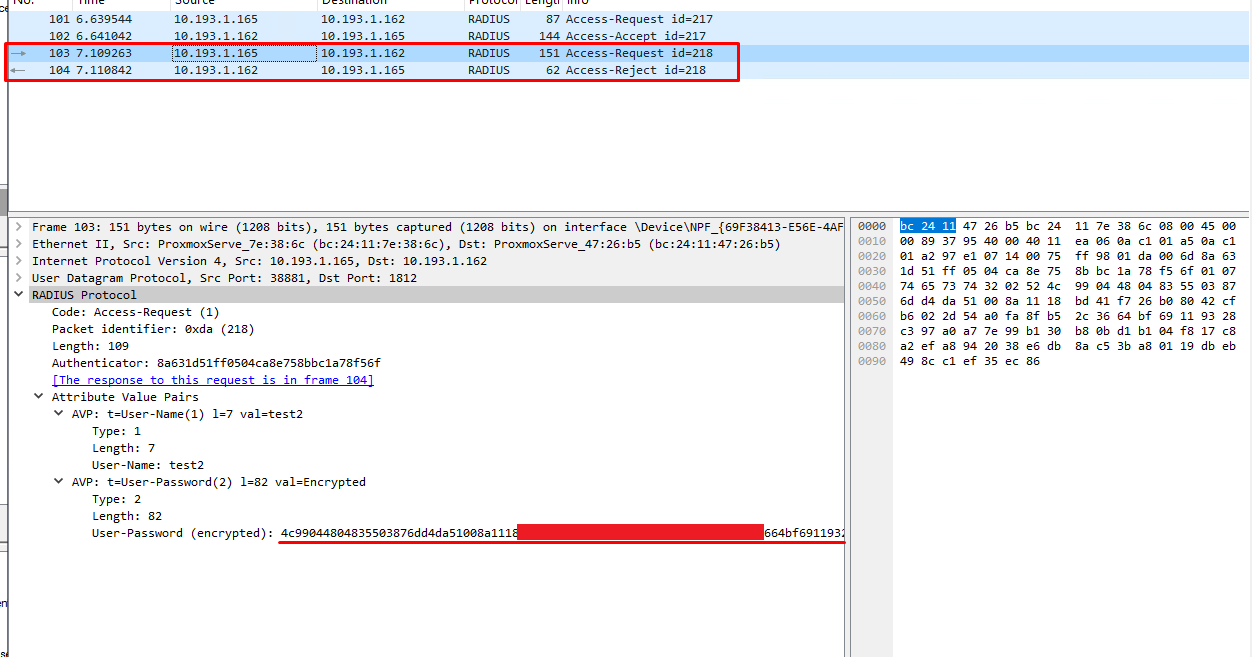Expand Internet Protocol Version 4 row
The image size is (1252, 657).
click(x=20, y=261)
